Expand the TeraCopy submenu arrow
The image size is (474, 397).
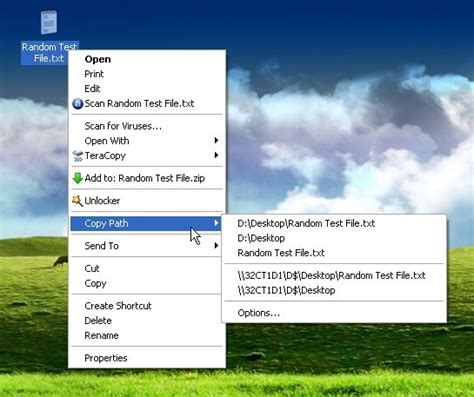tap(216, 155)
